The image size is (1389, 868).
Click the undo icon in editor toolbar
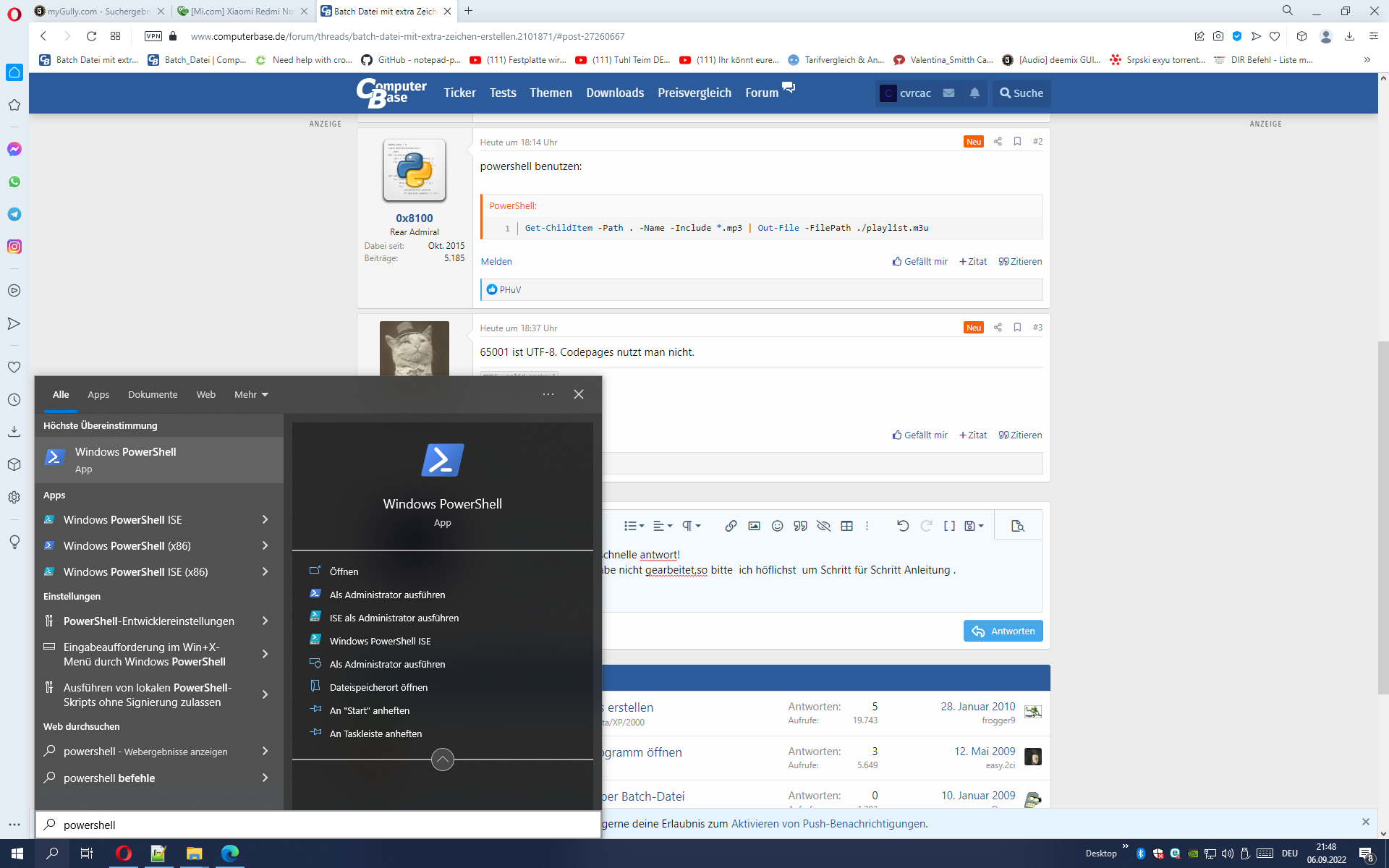pos(902,526)
